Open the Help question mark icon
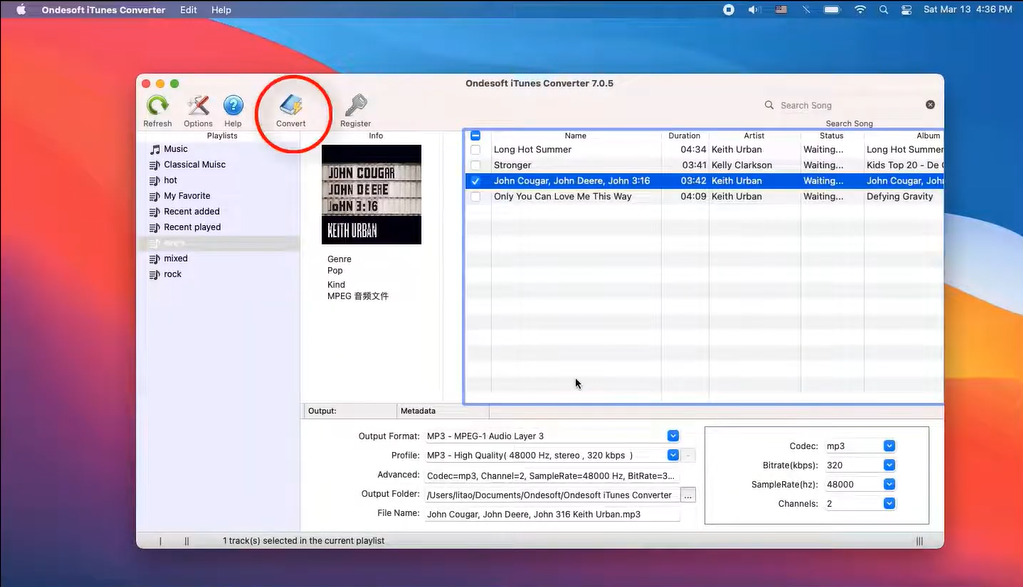 pos(233,106)
